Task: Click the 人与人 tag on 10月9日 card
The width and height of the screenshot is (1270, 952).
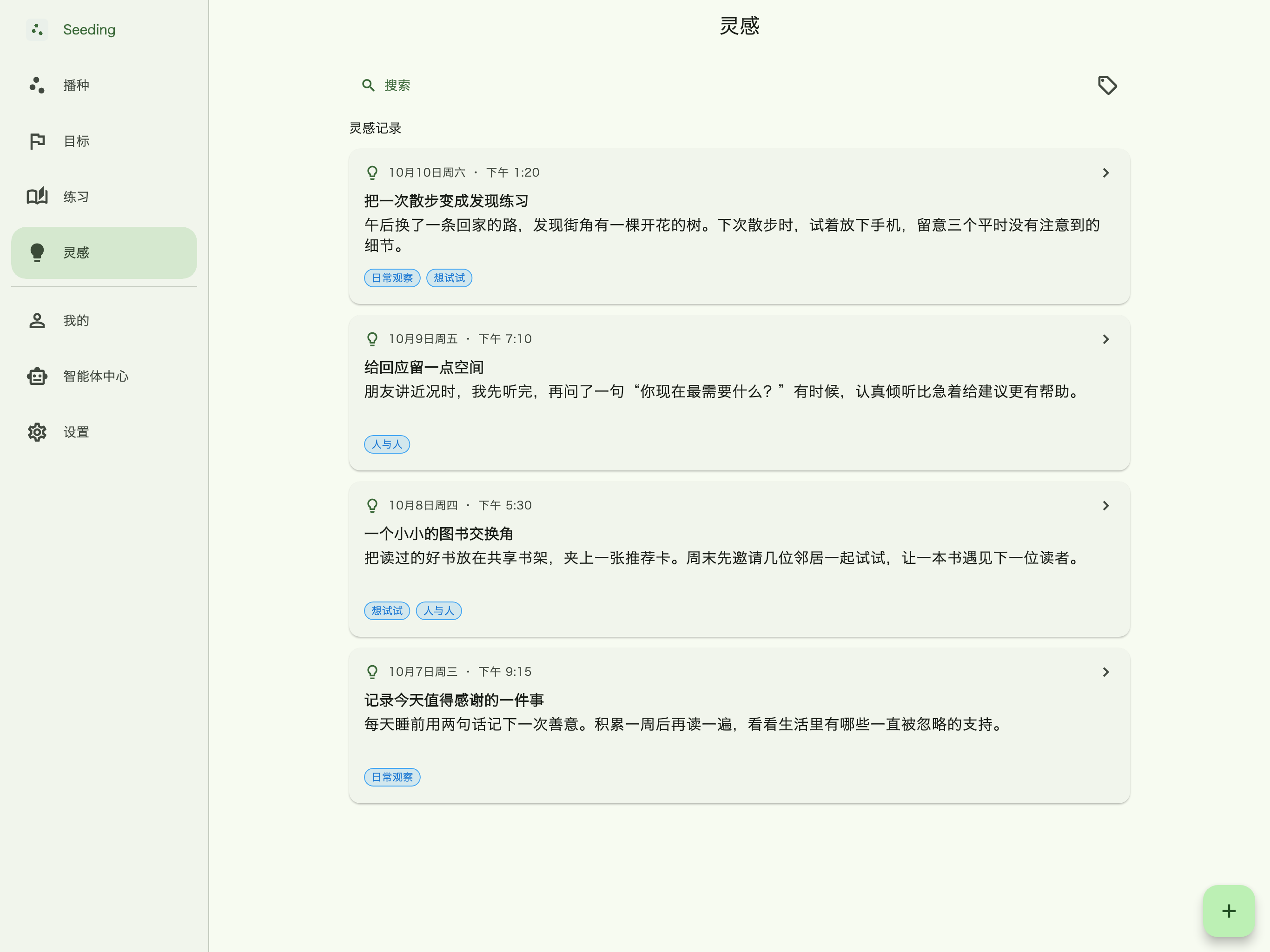Action: click(387, 444)
